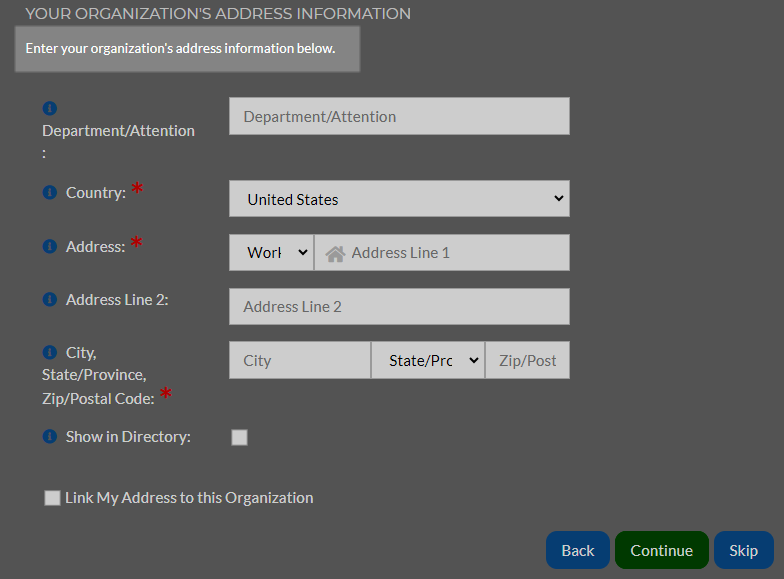The height and width of the screenshot is (579, 784).
Task: Focus the Department/Attention text field
Action: (399, 116)
